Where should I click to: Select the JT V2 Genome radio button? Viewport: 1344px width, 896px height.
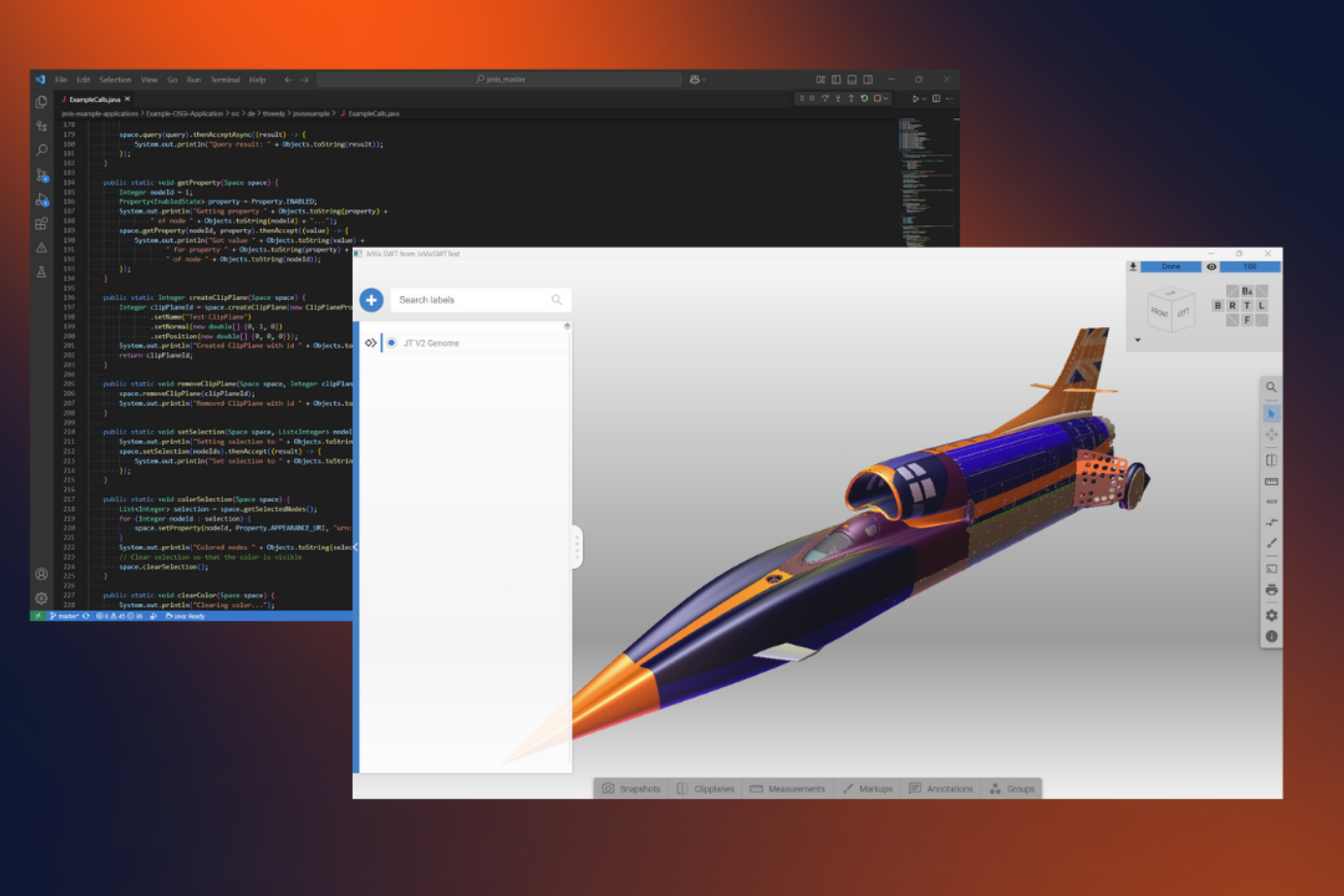point(391,343)
